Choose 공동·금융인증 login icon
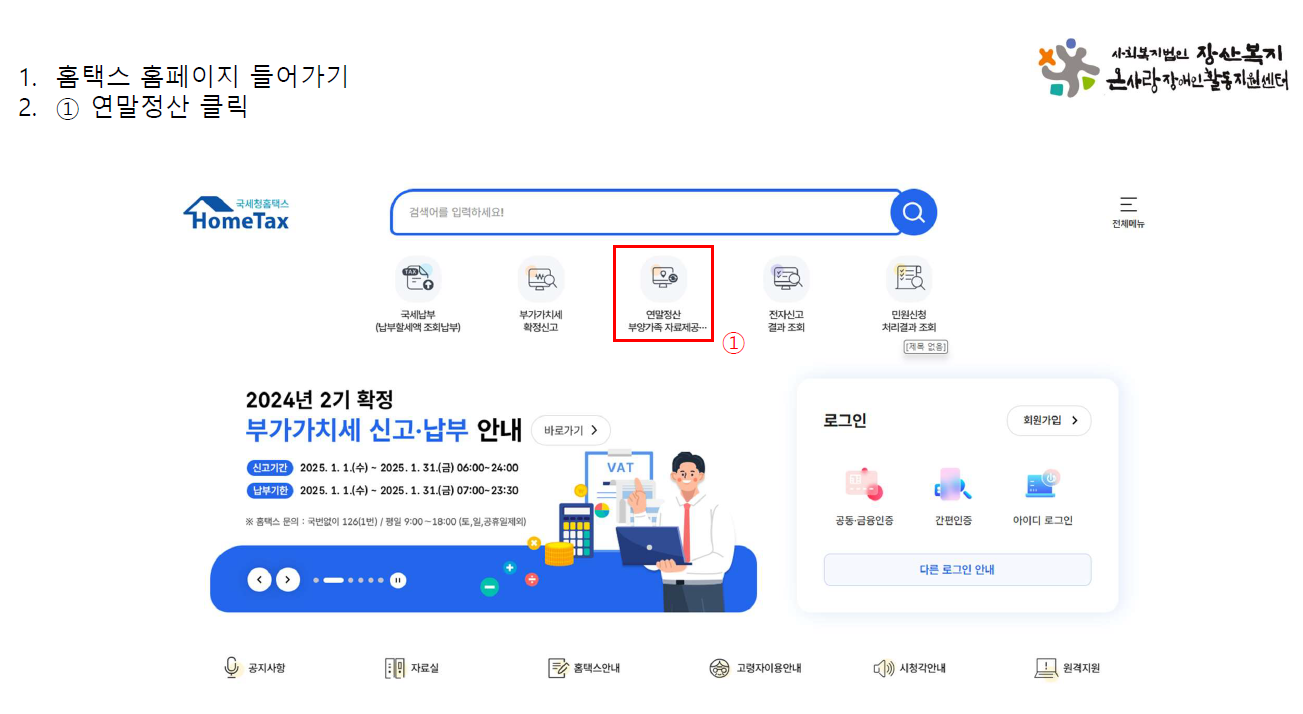This screenshot has width=1303, height=714. click(x=864, y=485)
